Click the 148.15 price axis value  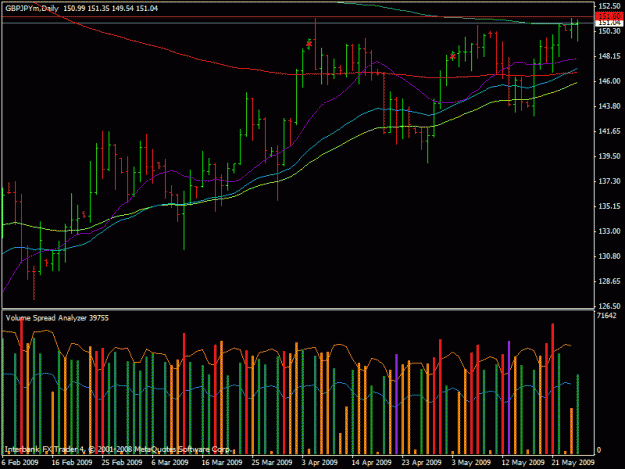click(x=609, y=56)
